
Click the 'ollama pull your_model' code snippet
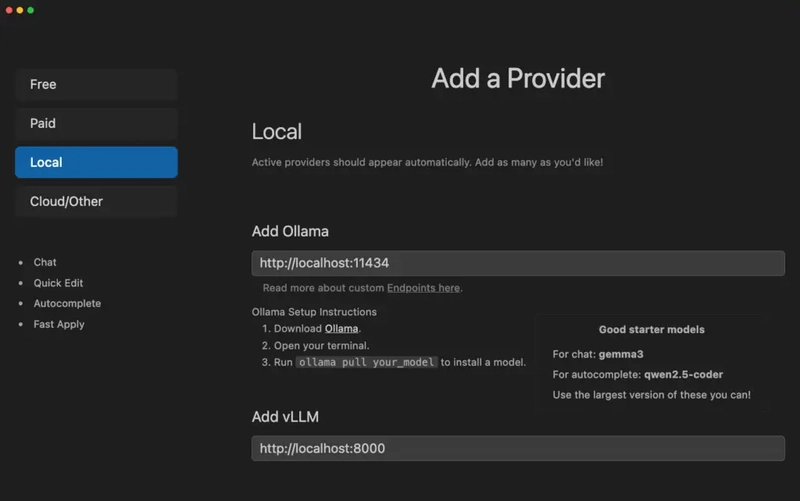[x=366, y=362]
